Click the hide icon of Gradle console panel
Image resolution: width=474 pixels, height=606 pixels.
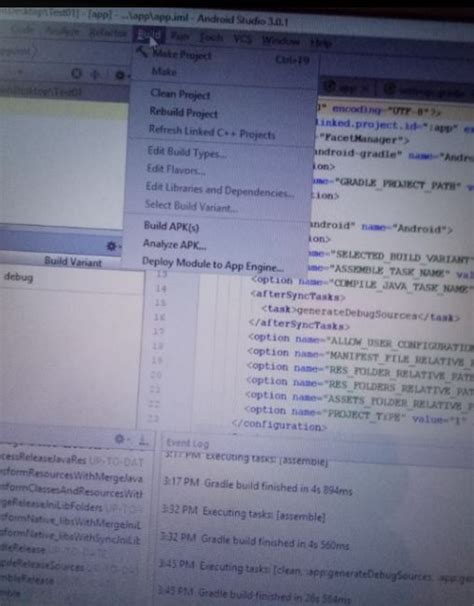click(143, 440)
